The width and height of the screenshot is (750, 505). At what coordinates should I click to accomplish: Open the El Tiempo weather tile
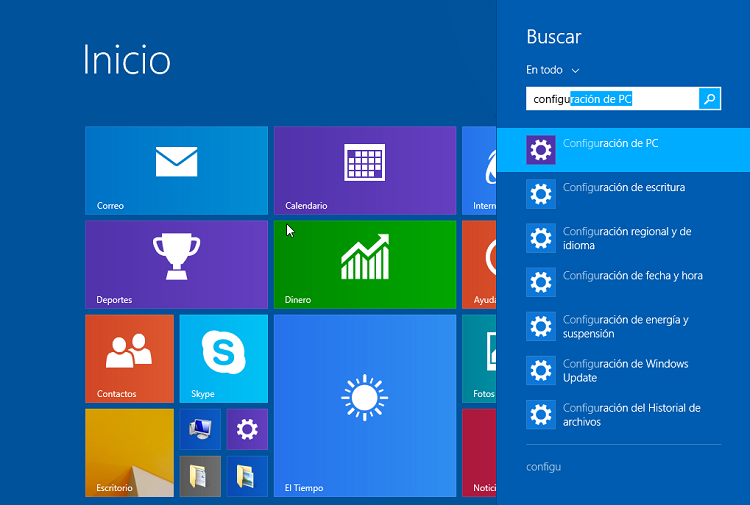364,405
